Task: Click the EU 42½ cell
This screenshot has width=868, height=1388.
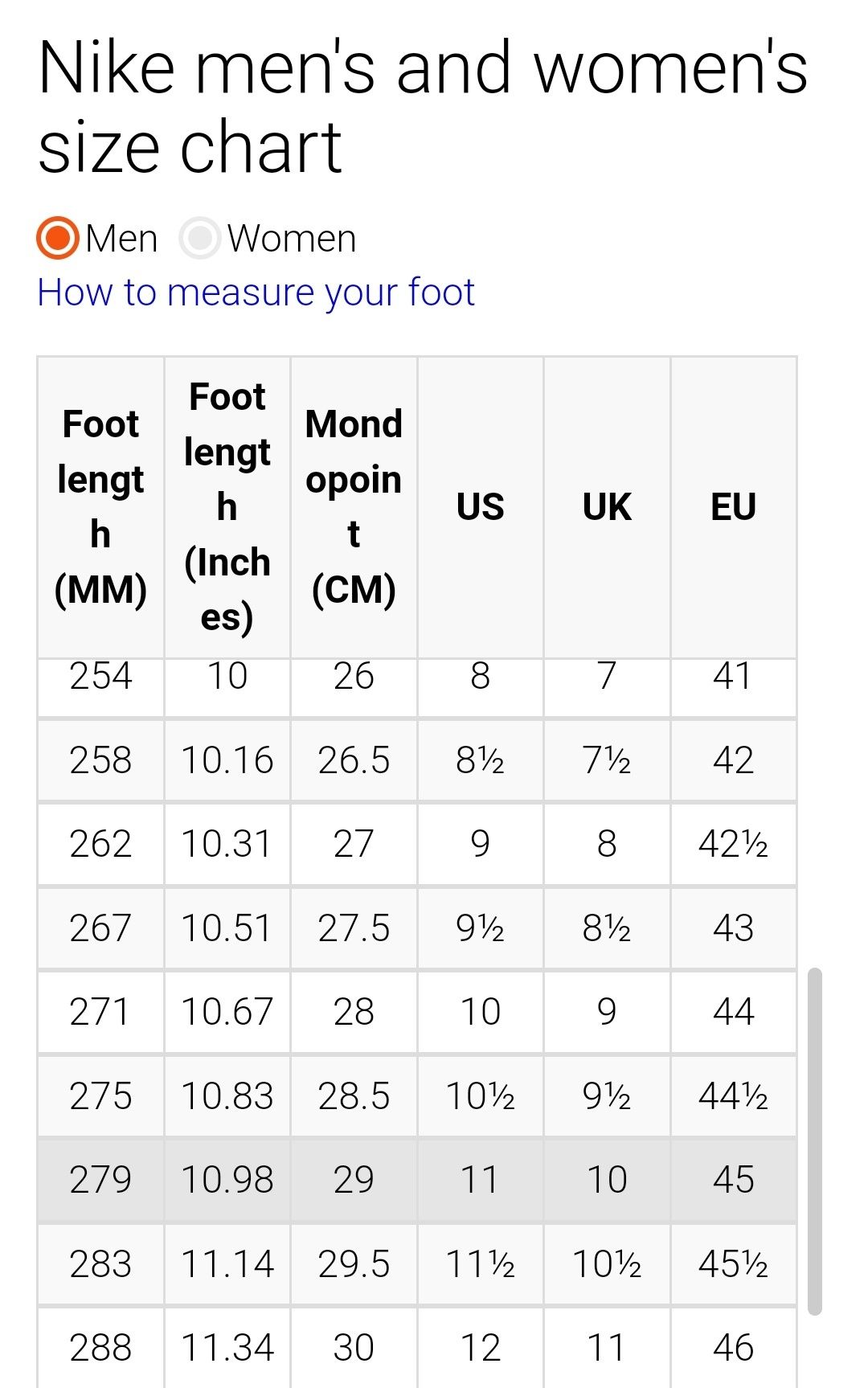Action: tap(734, 844)
